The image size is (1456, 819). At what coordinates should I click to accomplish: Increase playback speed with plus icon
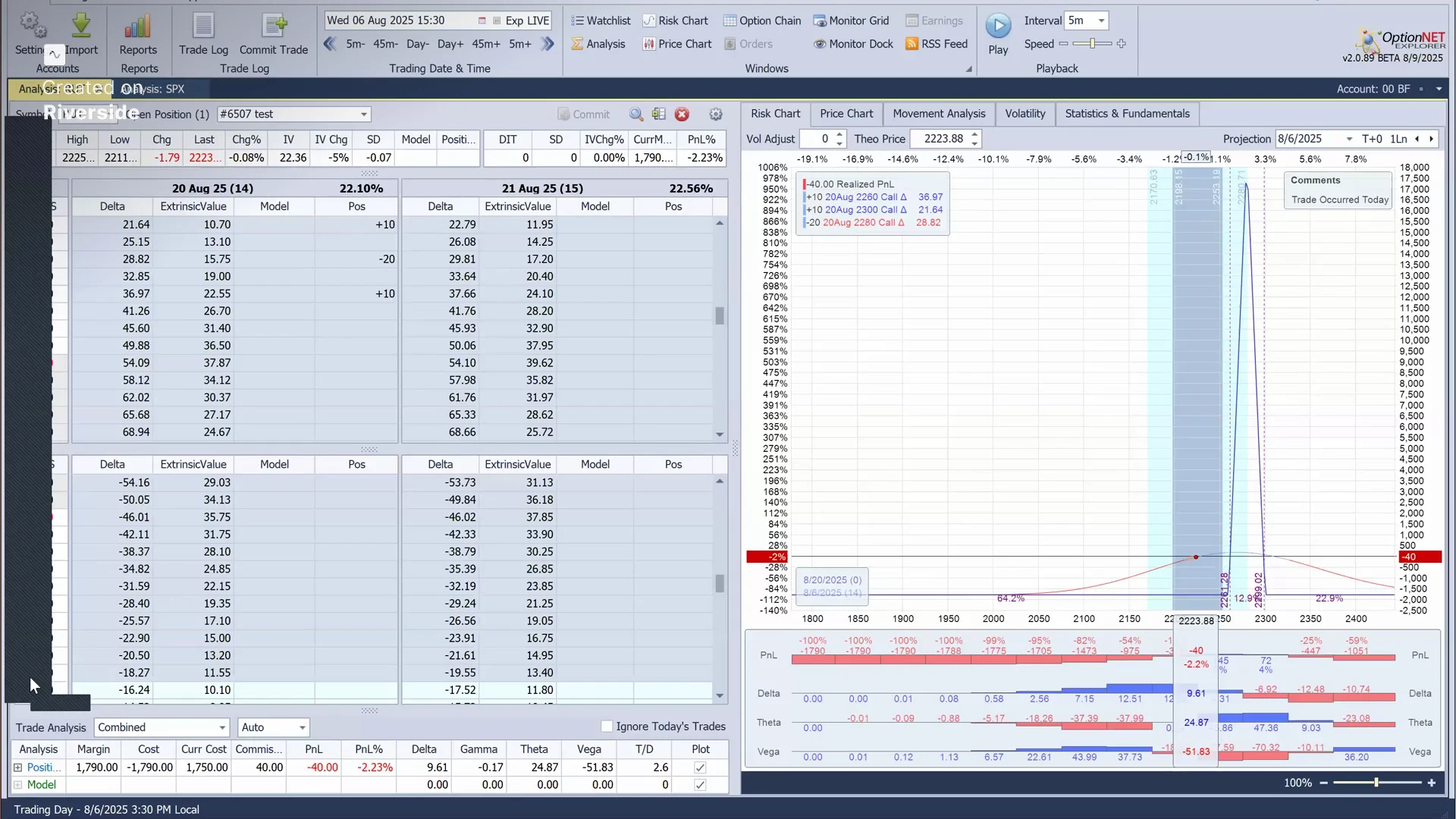pyautogui.click(x=1121, y=44)
